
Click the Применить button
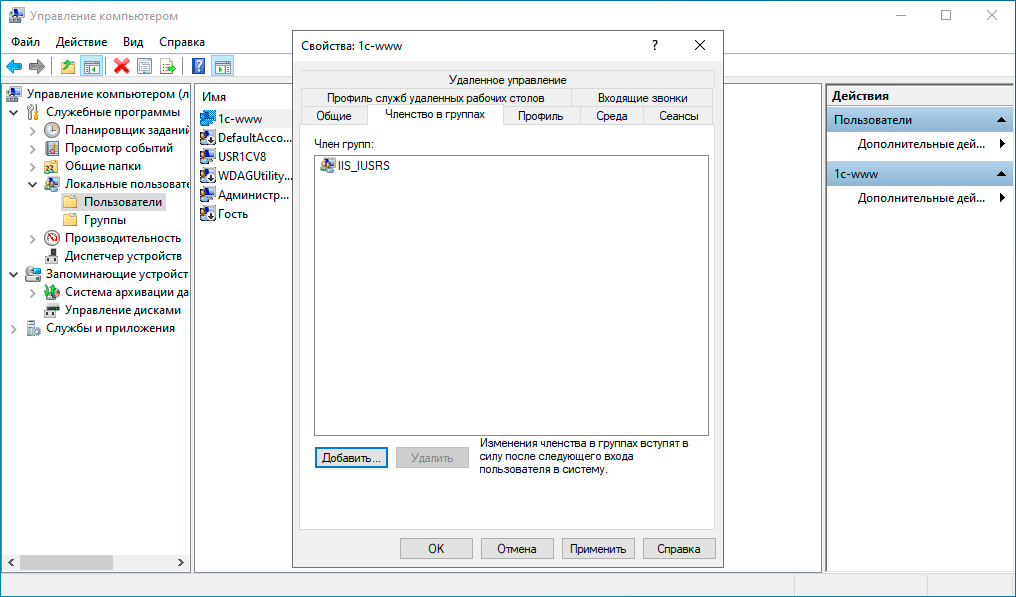point(598,548)
